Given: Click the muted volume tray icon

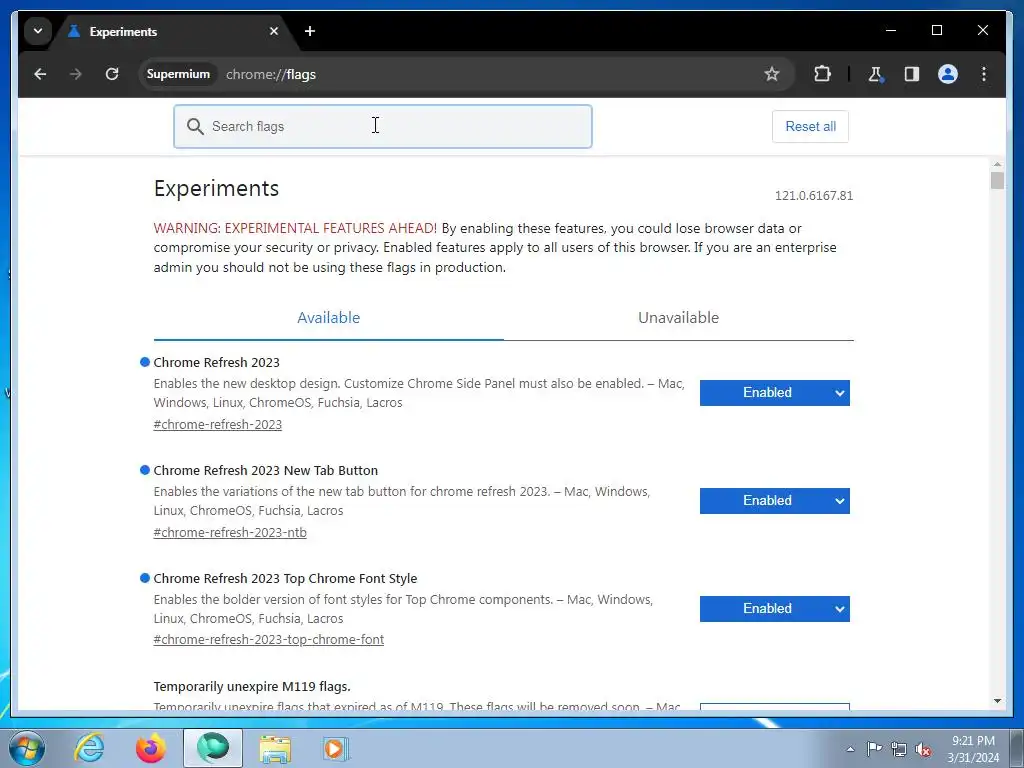Looking at the screenshot, I should pyautogui.click(x=923, y=749).
